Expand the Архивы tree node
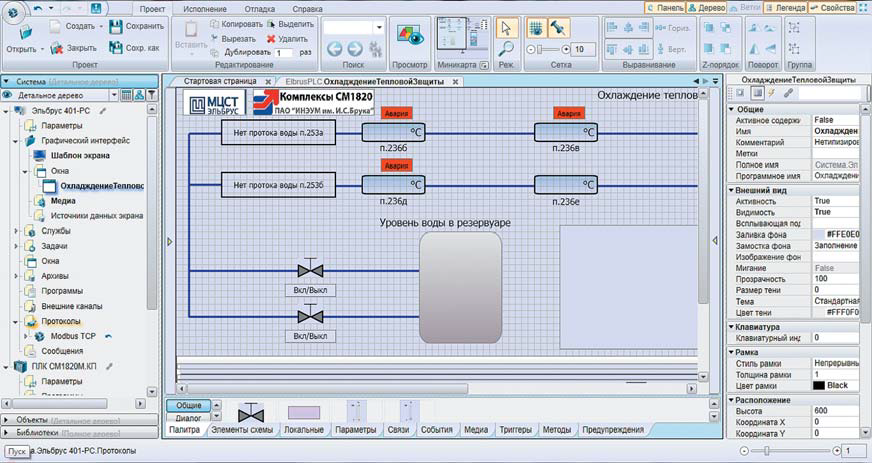872x463 pixels. pos(16,276)
